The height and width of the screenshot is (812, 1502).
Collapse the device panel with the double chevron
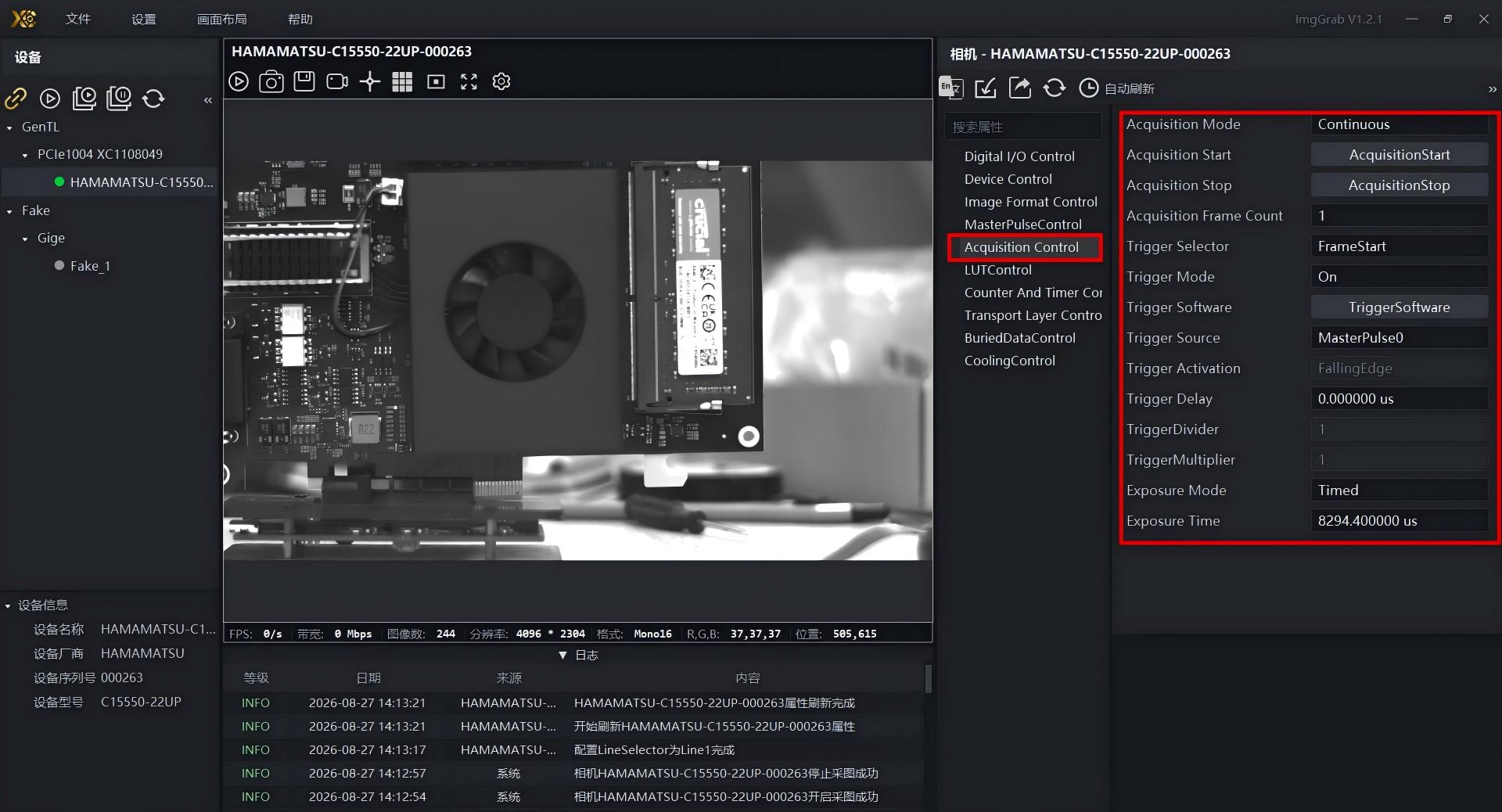[208, 100]
